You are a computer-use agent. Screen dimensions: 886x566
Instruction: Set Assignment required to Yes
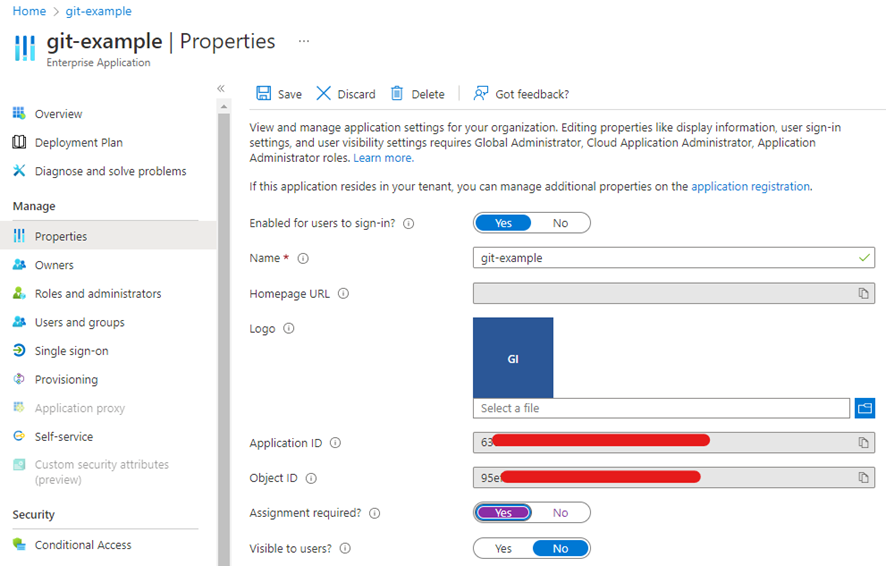click(503, 513)
